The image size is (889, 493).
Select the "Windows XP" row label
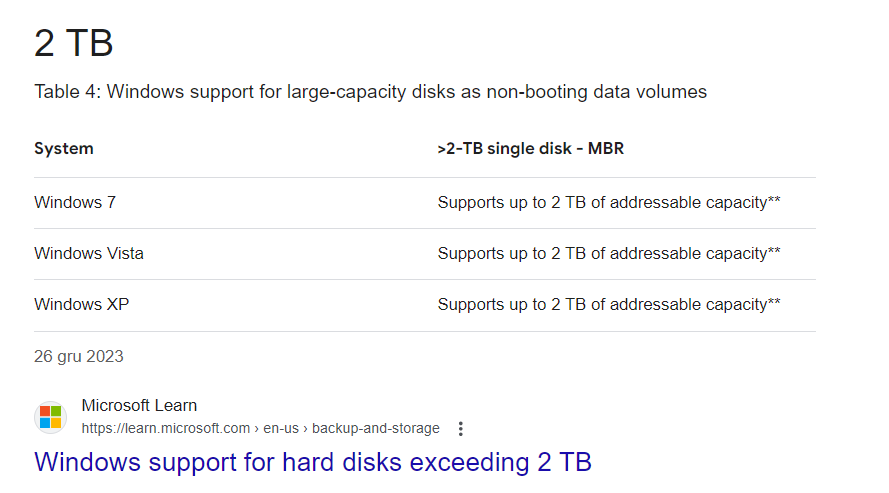pyautogui.click(x=82, y=304)
